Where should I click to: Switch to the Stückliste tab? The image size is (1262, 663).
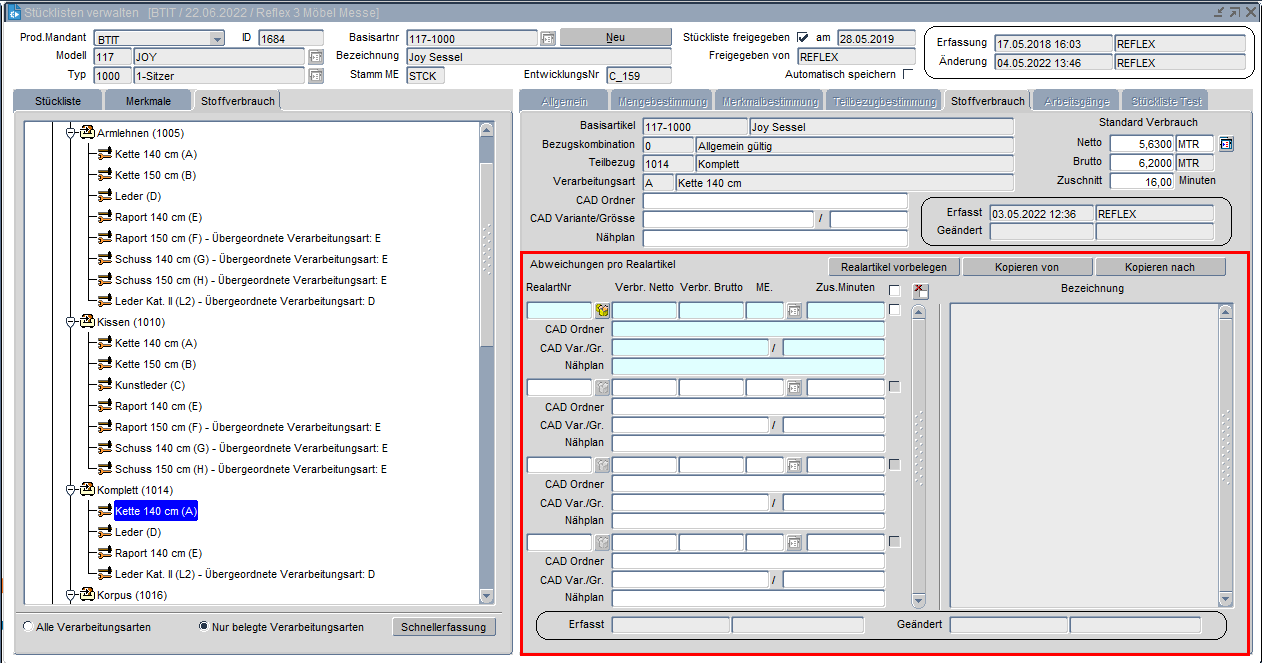[x=58, y=101]
